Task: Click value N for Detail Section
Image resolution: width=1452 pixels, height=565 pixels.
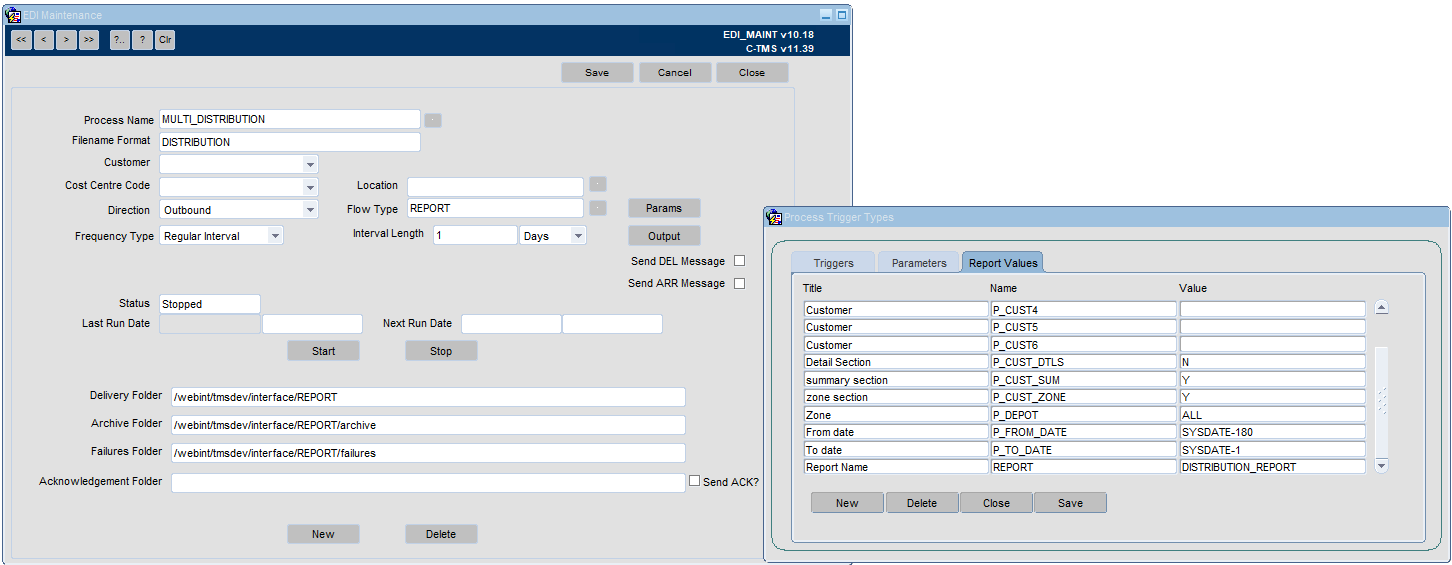Action: pos(1272,362)
